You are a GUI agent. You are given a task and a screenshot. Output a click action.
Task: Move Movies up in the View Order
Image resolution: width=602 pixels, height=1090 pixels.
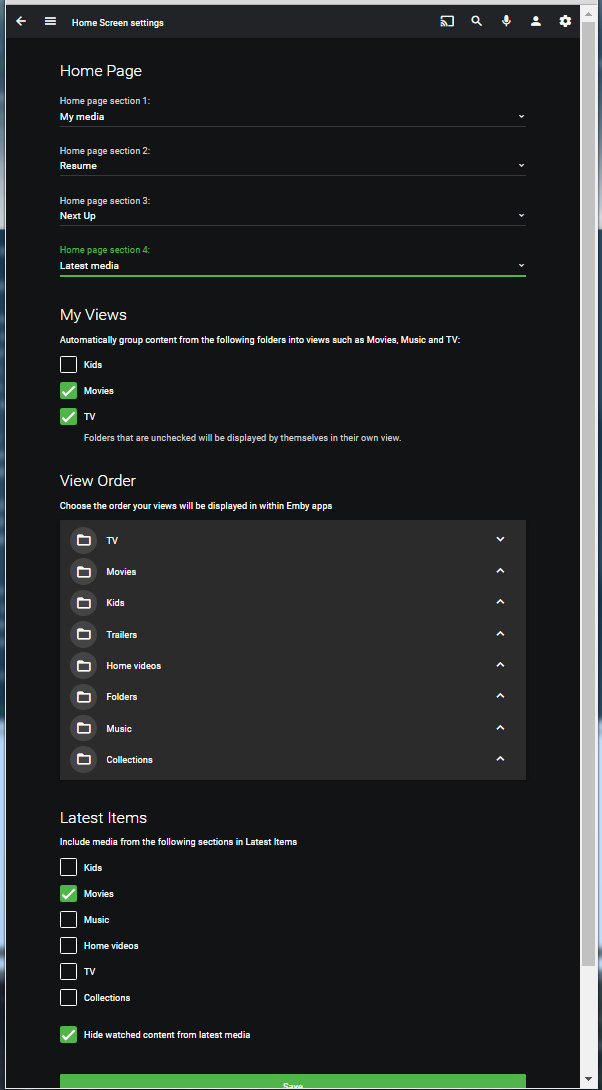(x=500, y=570)
